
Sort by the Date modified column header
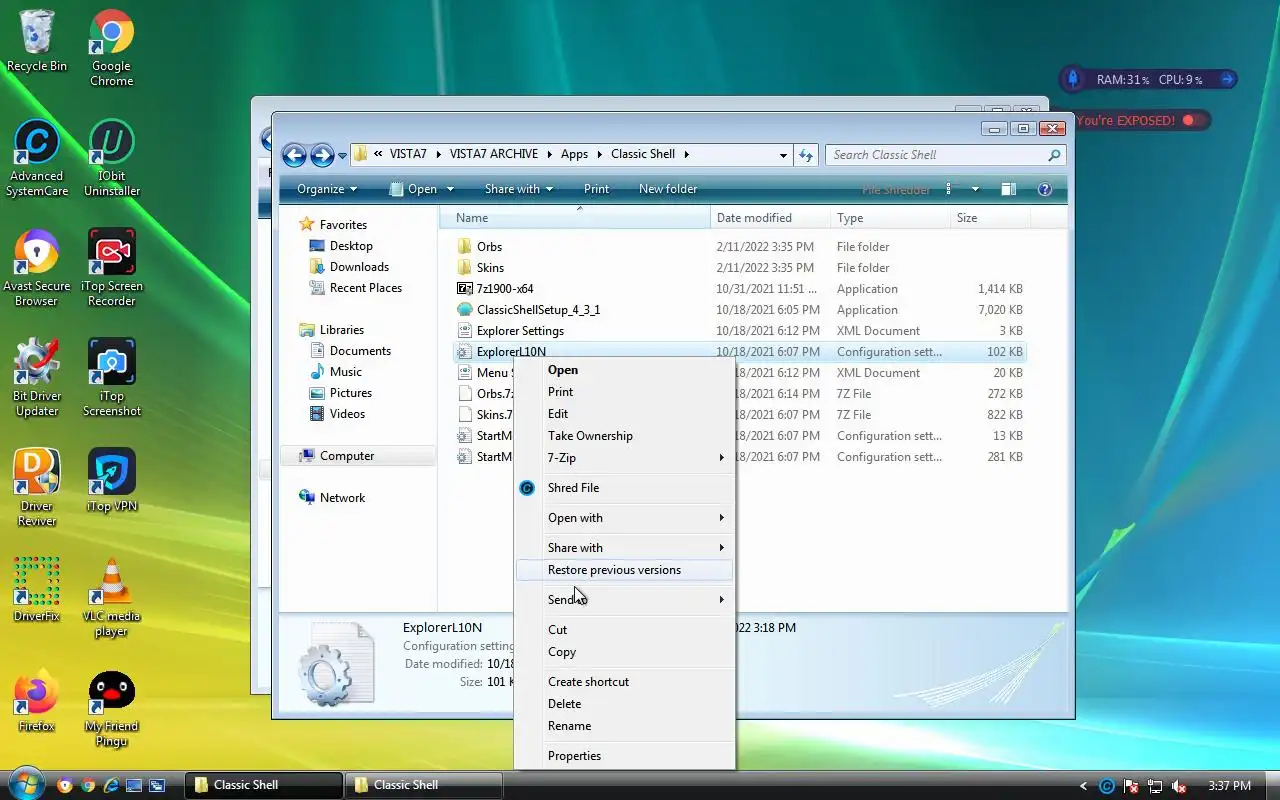(771, 218)
